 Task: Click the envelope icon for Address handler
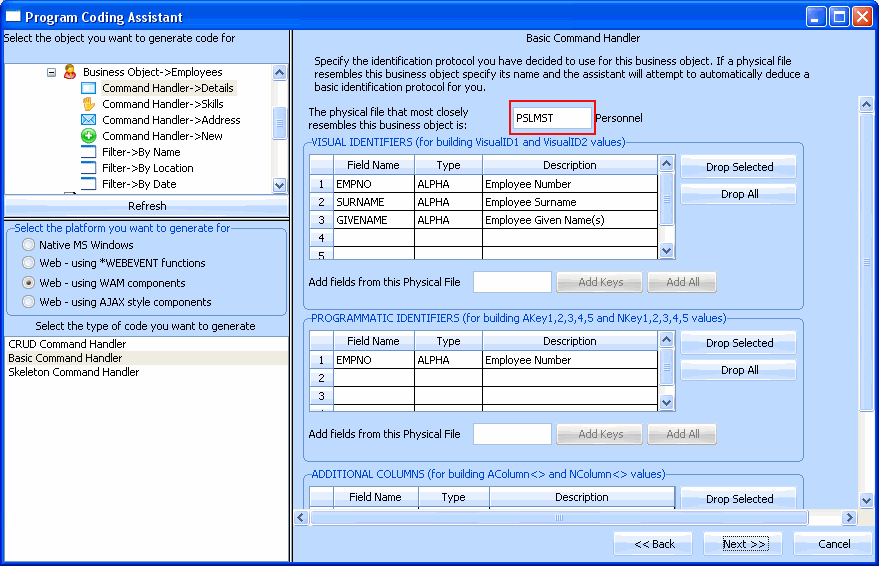click(x=88, y=120)
